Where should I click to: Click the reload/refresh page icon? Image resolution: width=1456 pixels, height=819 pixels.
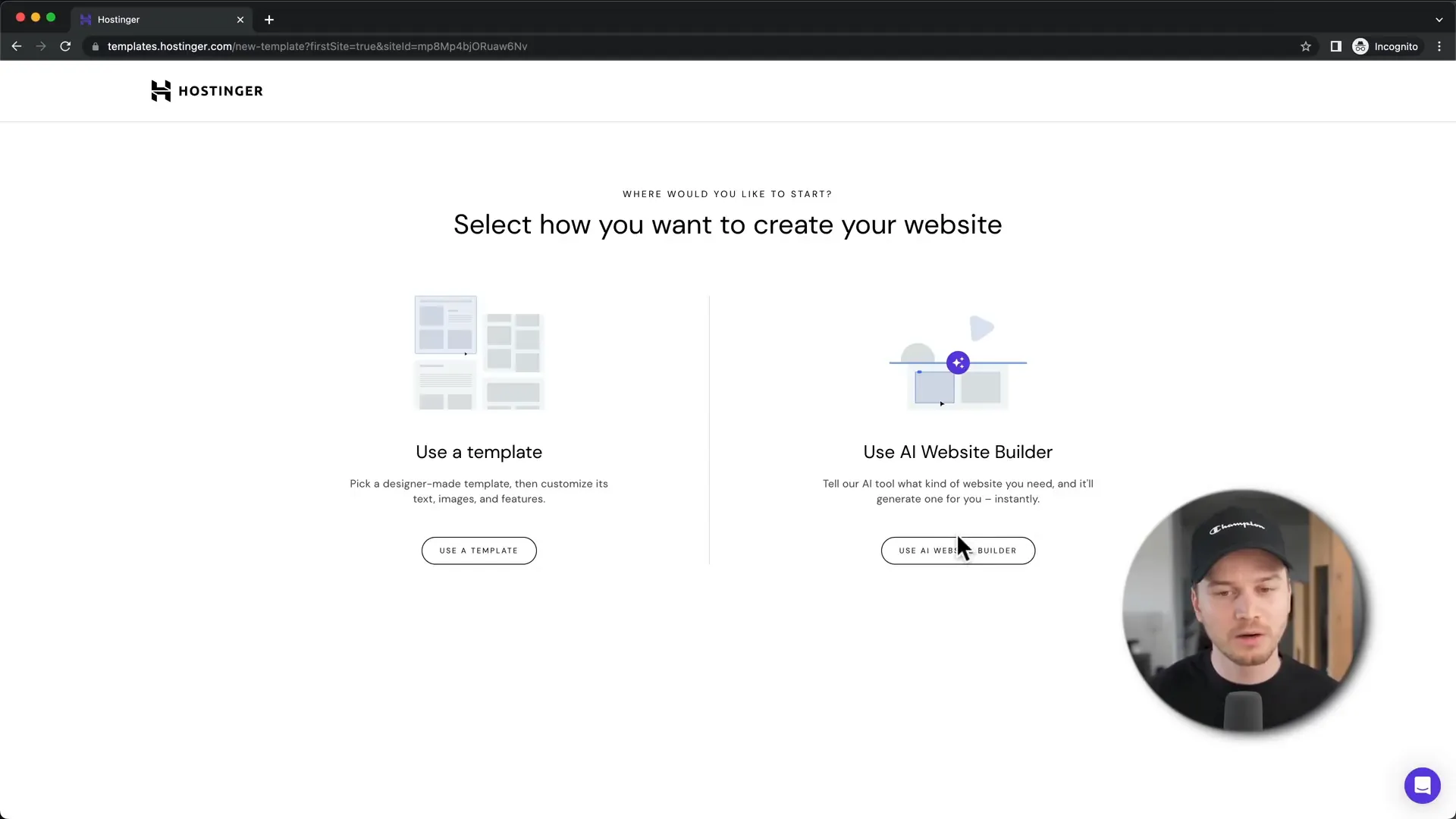click(65, 46)
